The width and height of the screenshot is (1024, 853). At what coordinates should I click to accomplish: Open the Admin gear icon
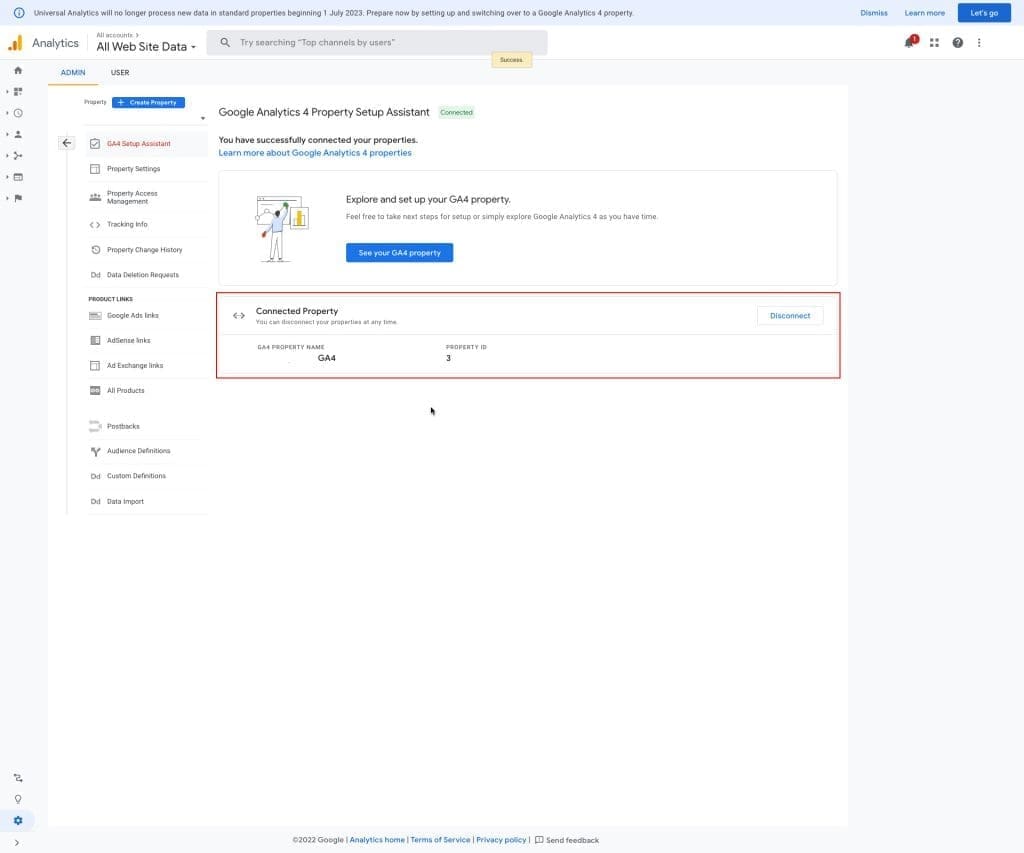pos(18,821)
